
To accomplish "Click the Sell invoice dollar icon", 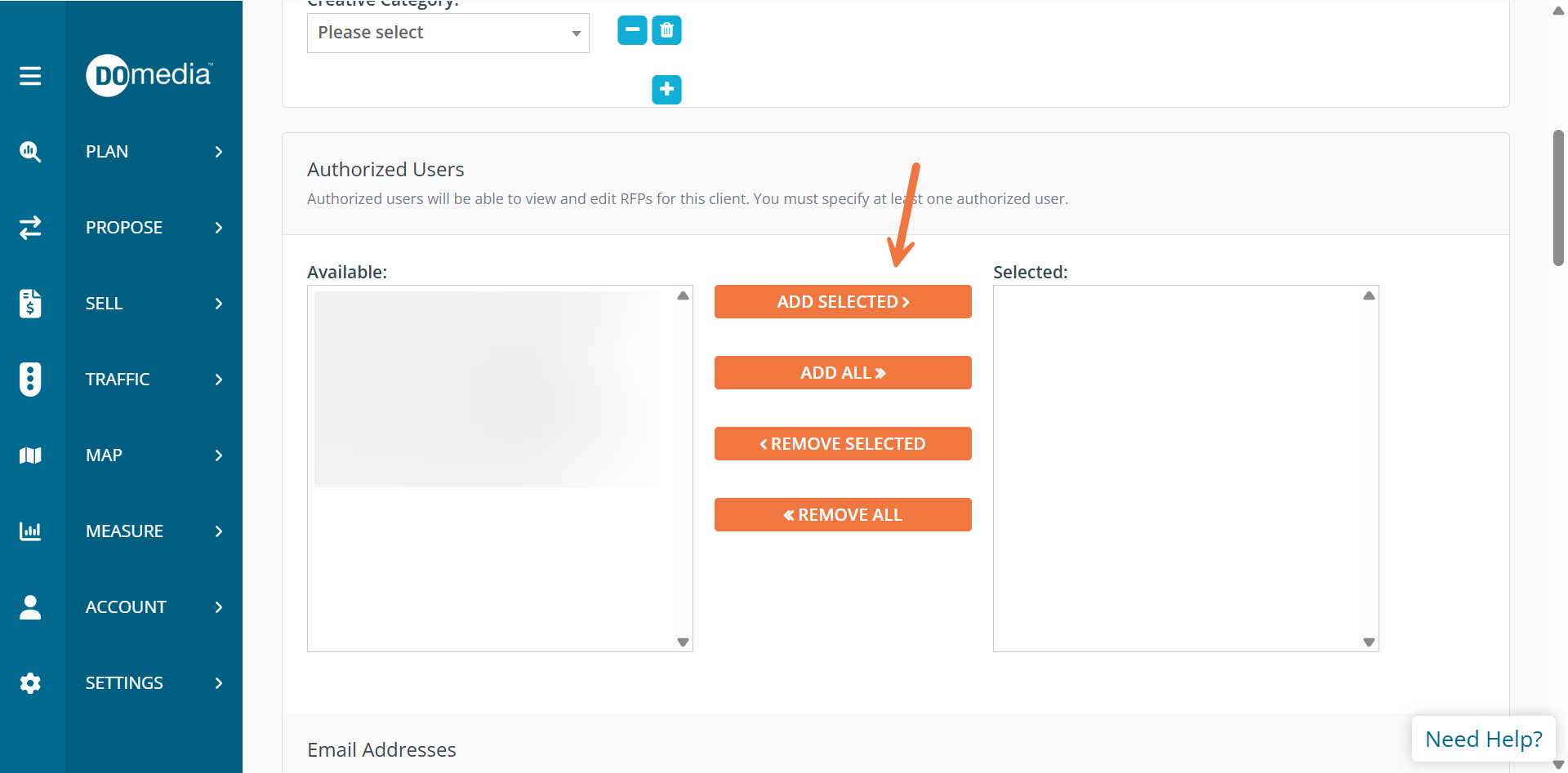I will 30,304.
